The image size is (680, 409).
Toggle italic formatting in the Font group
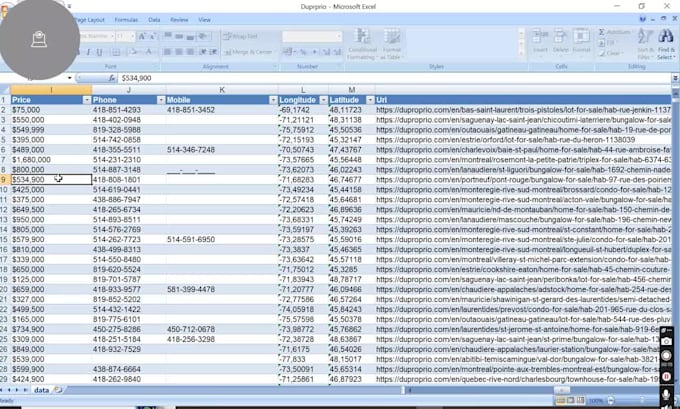(x=88, y=52)
